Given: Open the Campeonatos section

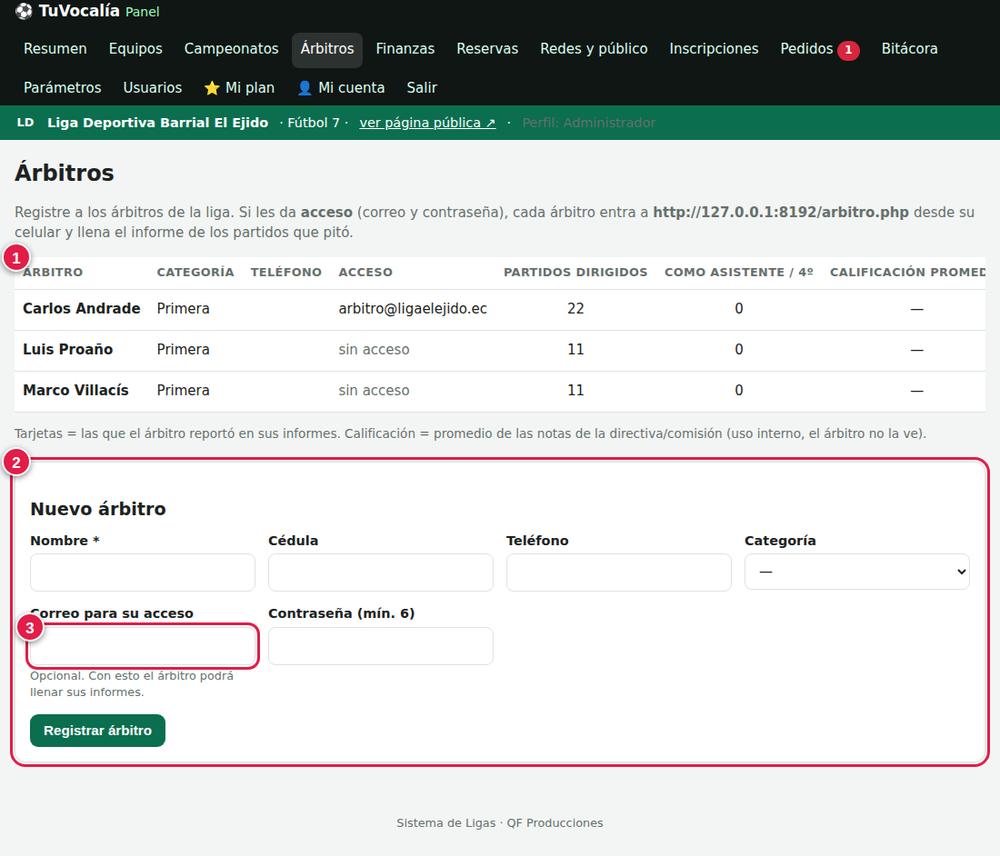Looking at the screenshot, I should point(231,49).
